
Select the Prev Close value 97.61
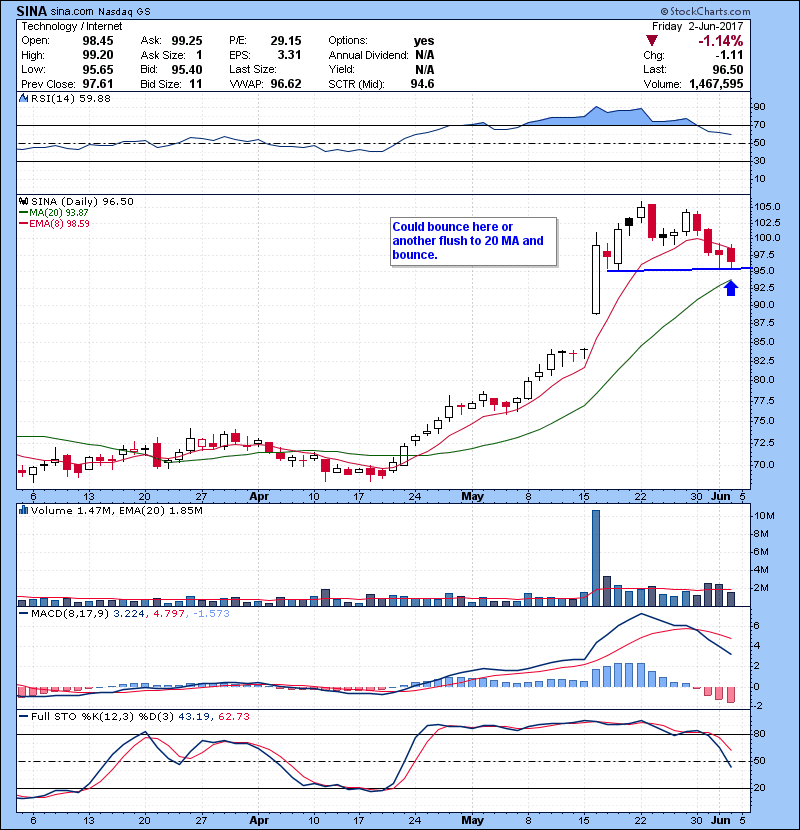coord(98,84)
